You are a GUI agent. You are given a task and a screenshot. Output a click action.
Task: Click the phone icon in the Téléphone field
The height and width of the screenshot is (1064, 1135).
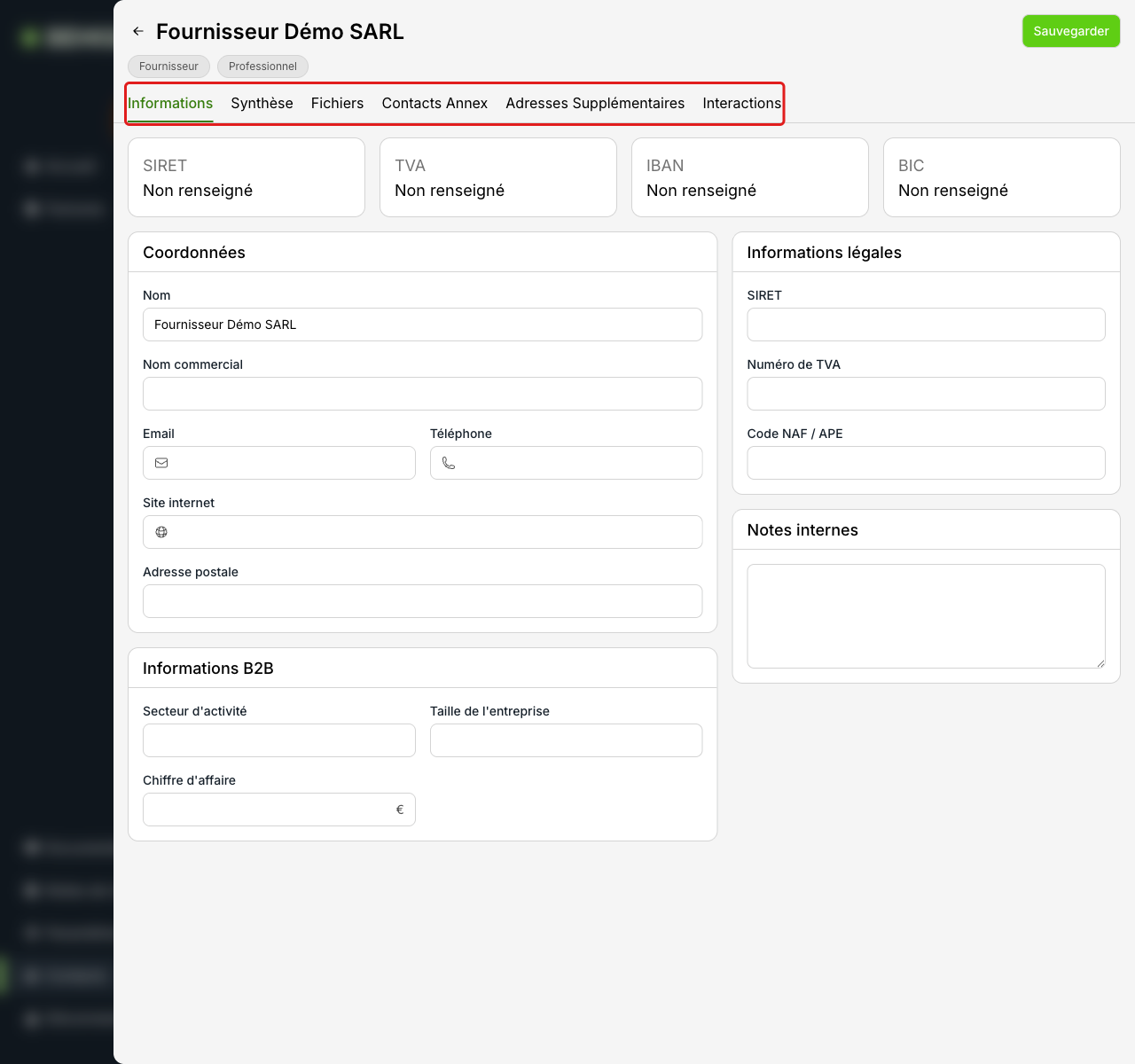tap(449, 463)
